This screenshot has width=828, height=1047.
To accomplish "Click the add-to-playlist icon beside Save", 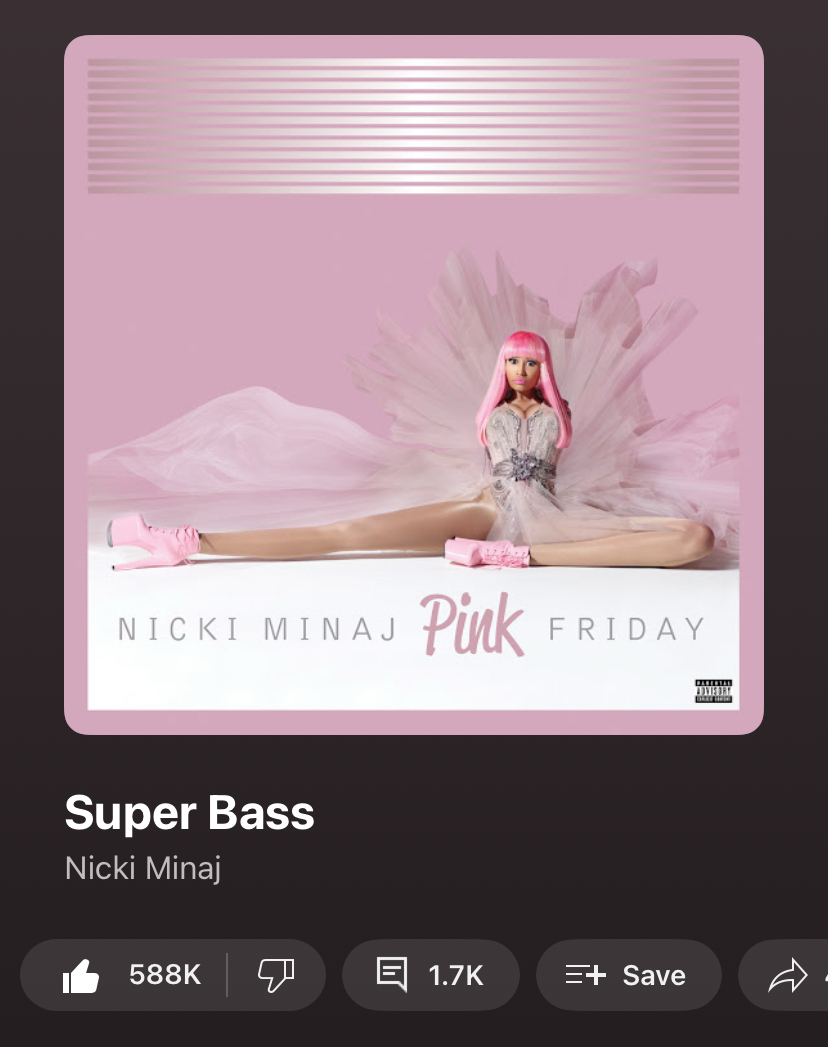I will (585, 975).
